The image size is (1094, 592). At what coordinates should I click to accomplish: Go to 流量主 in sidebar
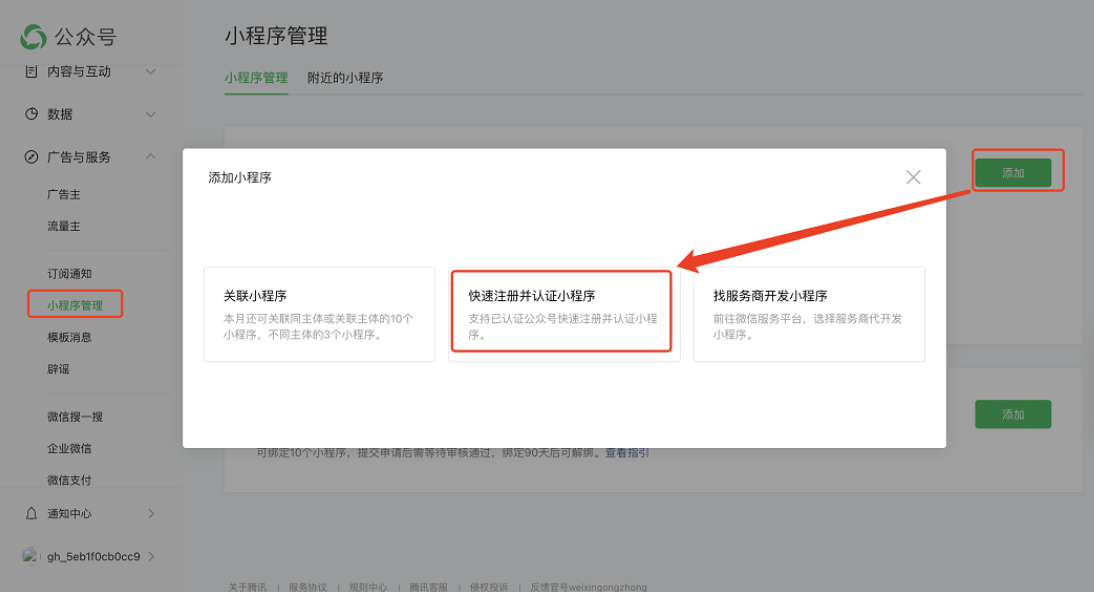(64, 226)
